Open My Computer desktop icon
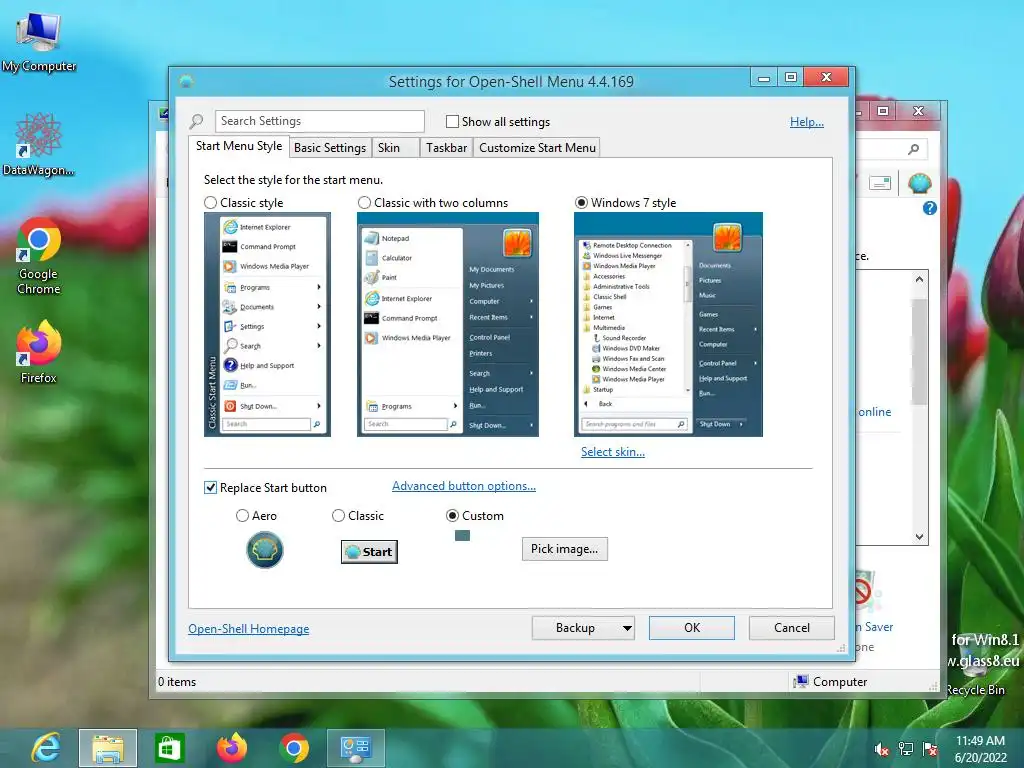The height and width of the screenshot is (768, 1024). 39,40
